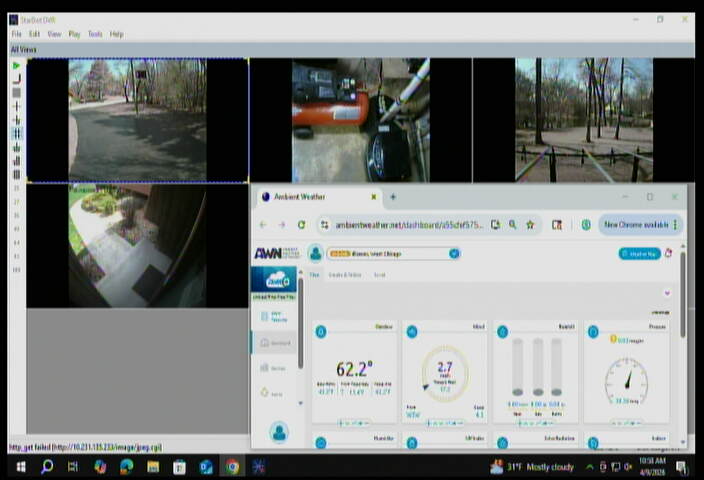
Task: Open Windows taskbar search
Action: 47,467
